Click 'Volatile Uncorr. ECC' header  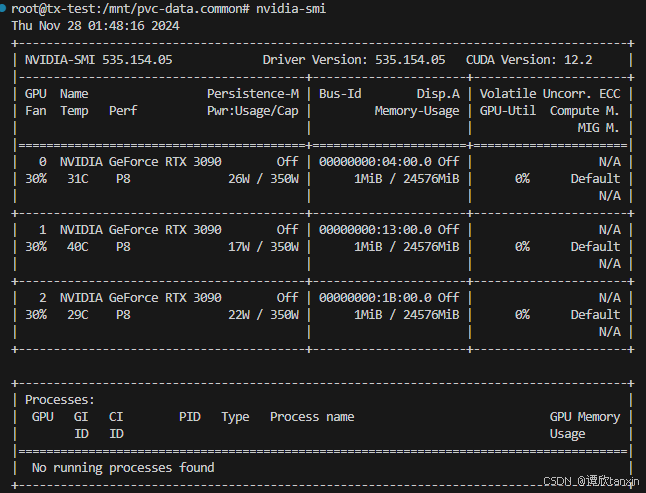550,94
